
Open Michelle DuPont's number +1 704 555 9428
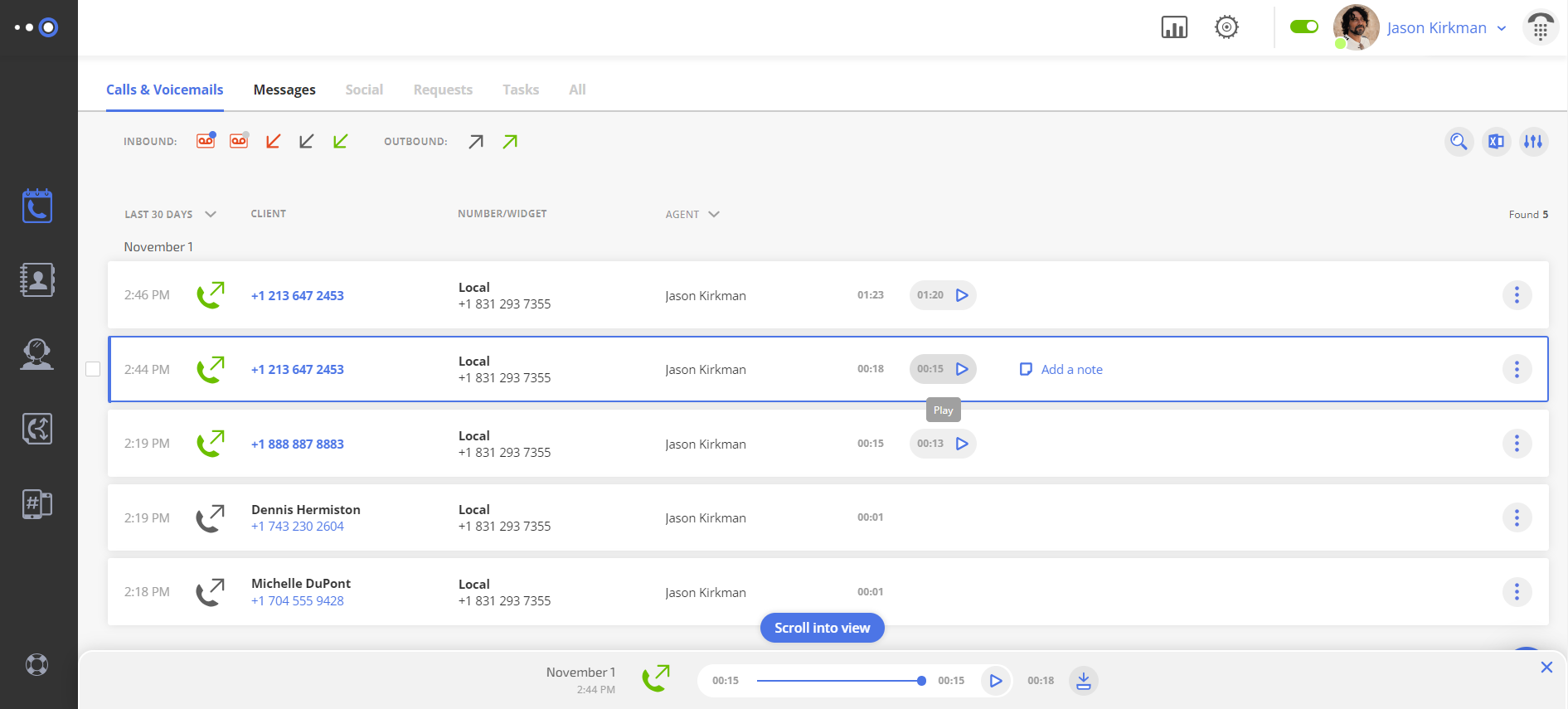(298, 601)
